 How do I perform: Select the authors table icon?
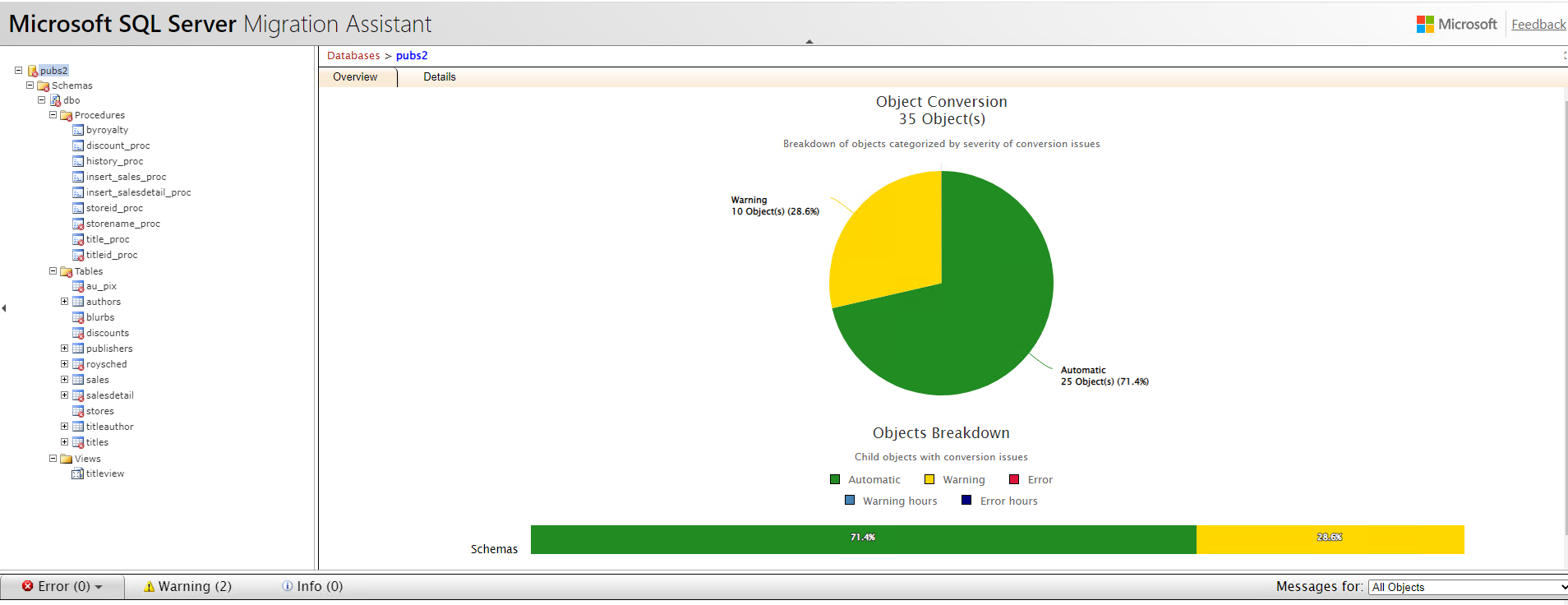click(x=78, y=302)
